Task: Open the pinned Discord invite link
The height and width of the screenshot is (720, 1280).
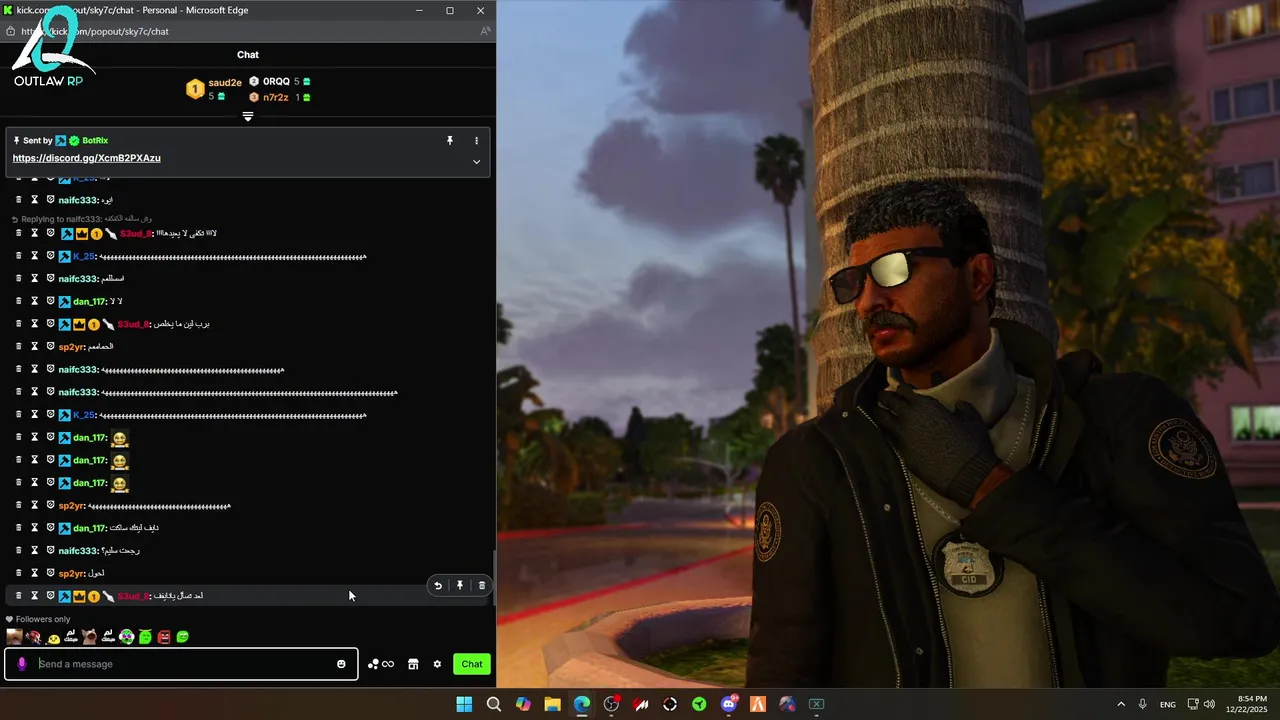Action: click(x=86, y=158)
